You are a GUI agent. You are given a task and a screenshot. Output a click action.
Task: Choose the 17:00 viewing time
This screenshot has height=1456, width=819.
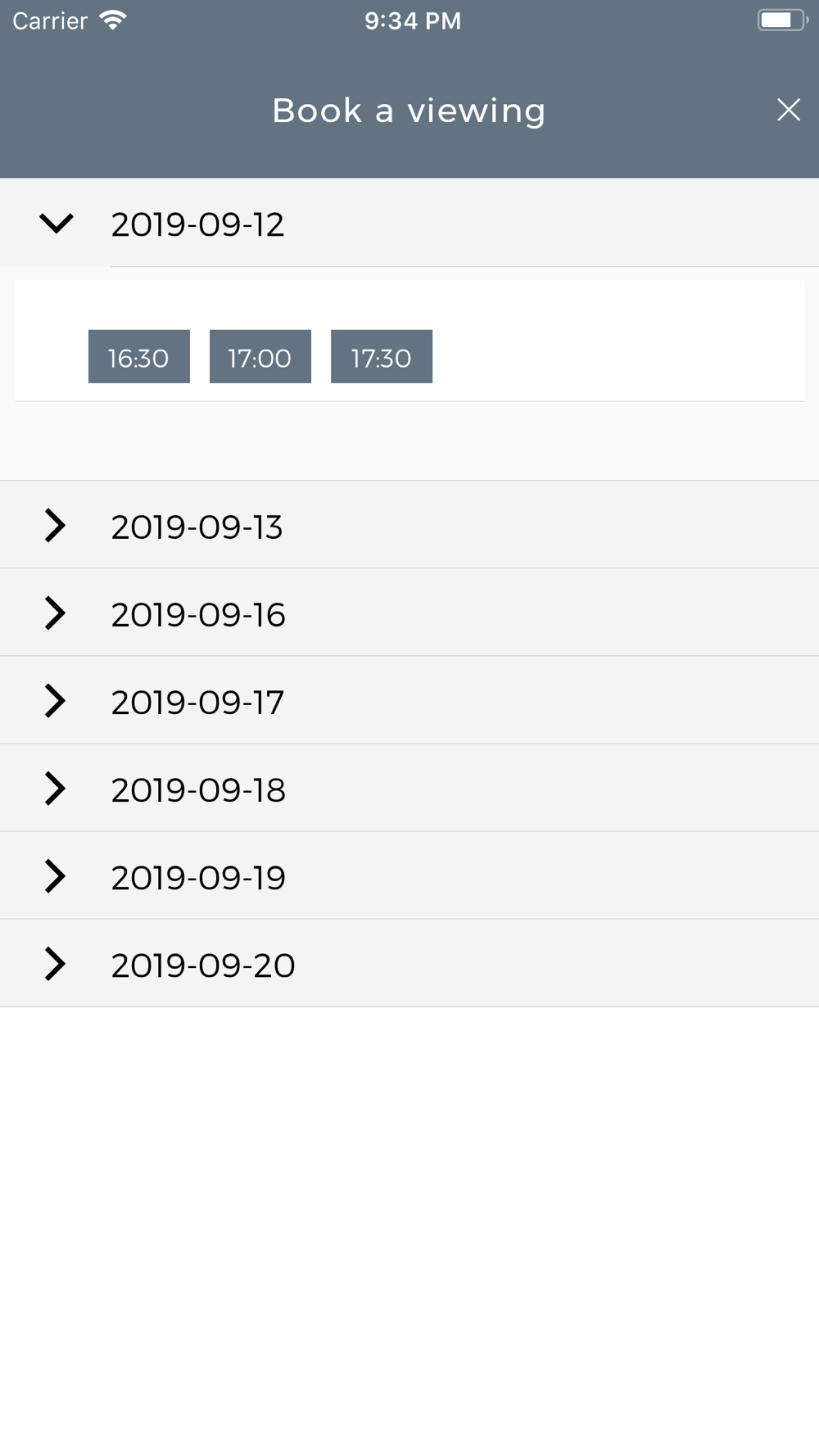point(260,356)
